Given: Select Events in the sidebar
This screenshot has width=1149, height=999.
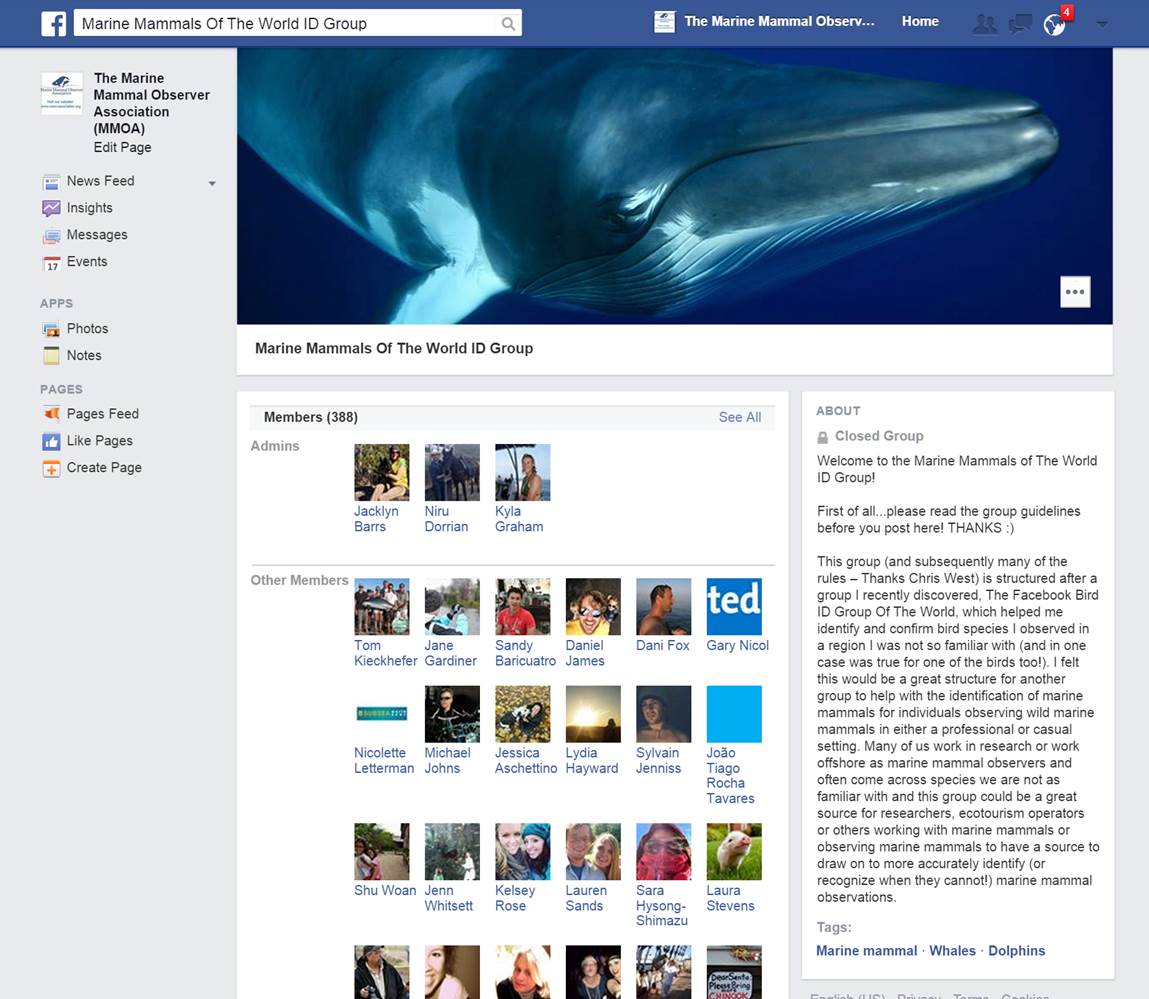Looking at the screenshot, I should 87,262.
